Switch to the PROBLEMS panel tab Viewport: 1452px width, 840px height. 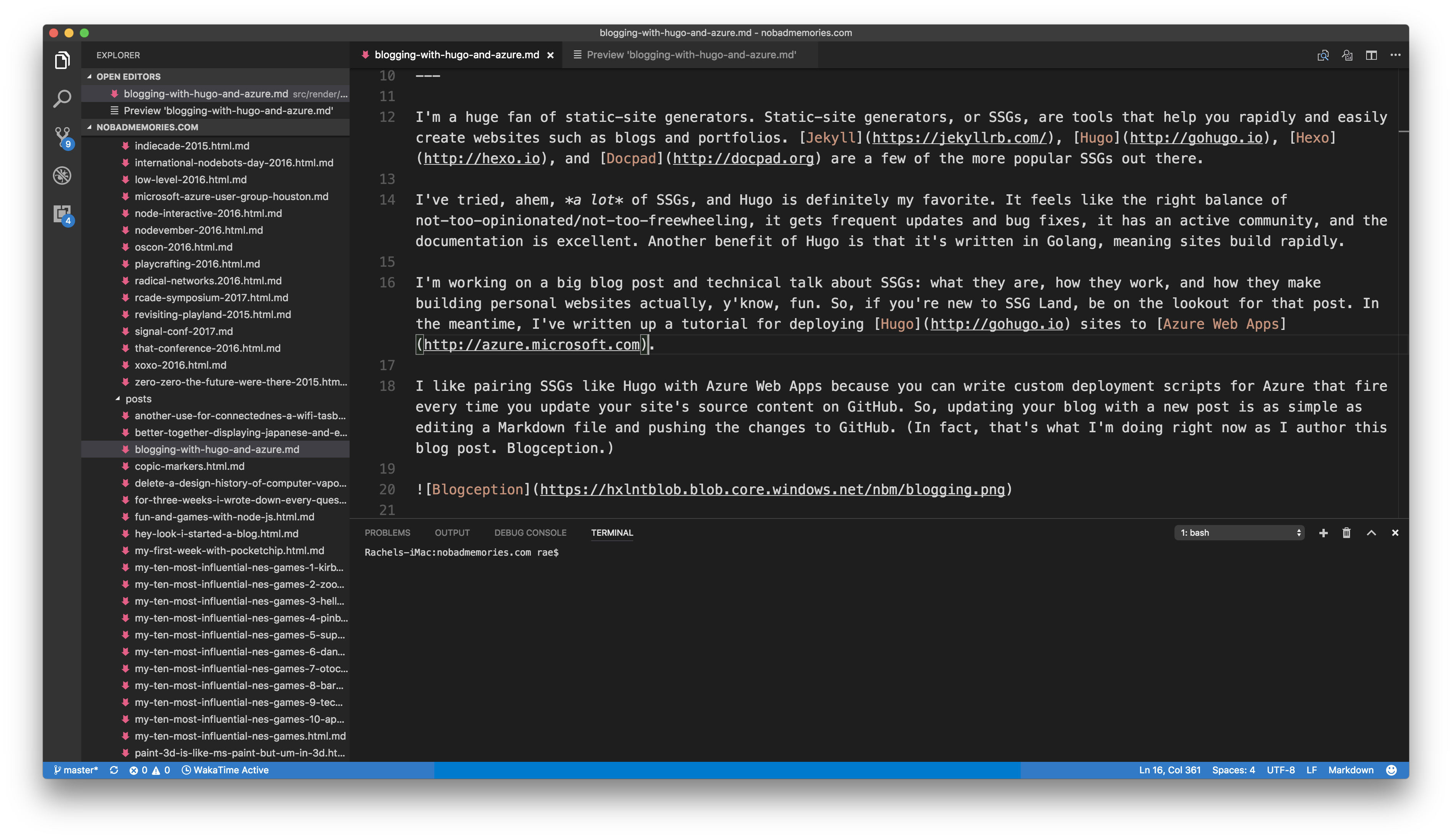click(x=387, y=533)
